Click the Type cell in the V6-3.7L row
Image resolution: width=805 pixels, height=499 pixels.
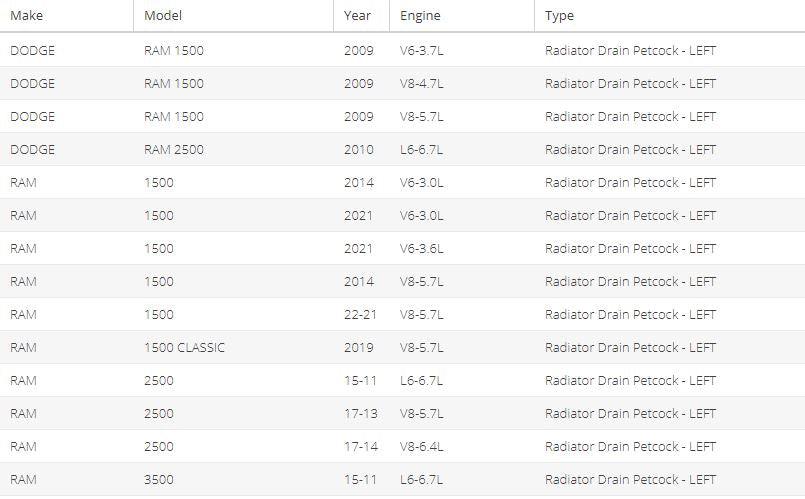pos(630,50)
